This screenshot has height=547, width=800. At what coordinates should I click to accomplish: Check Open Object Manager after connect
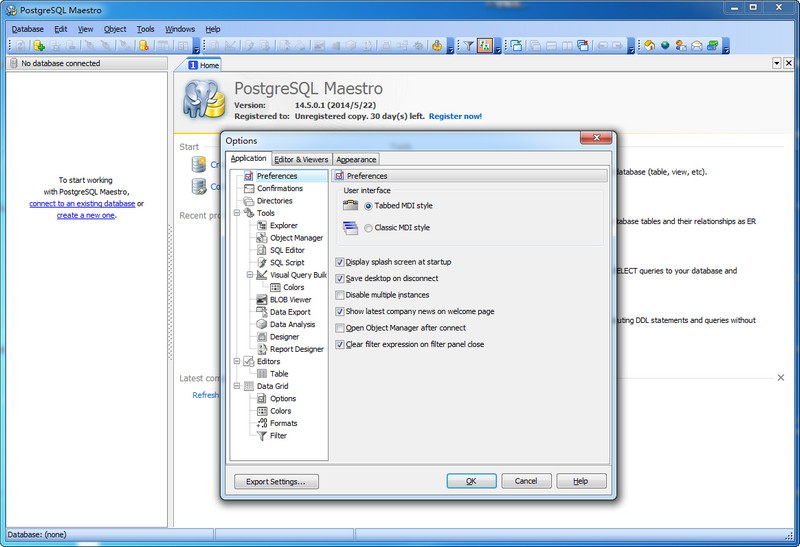click(x=340, y=328)
